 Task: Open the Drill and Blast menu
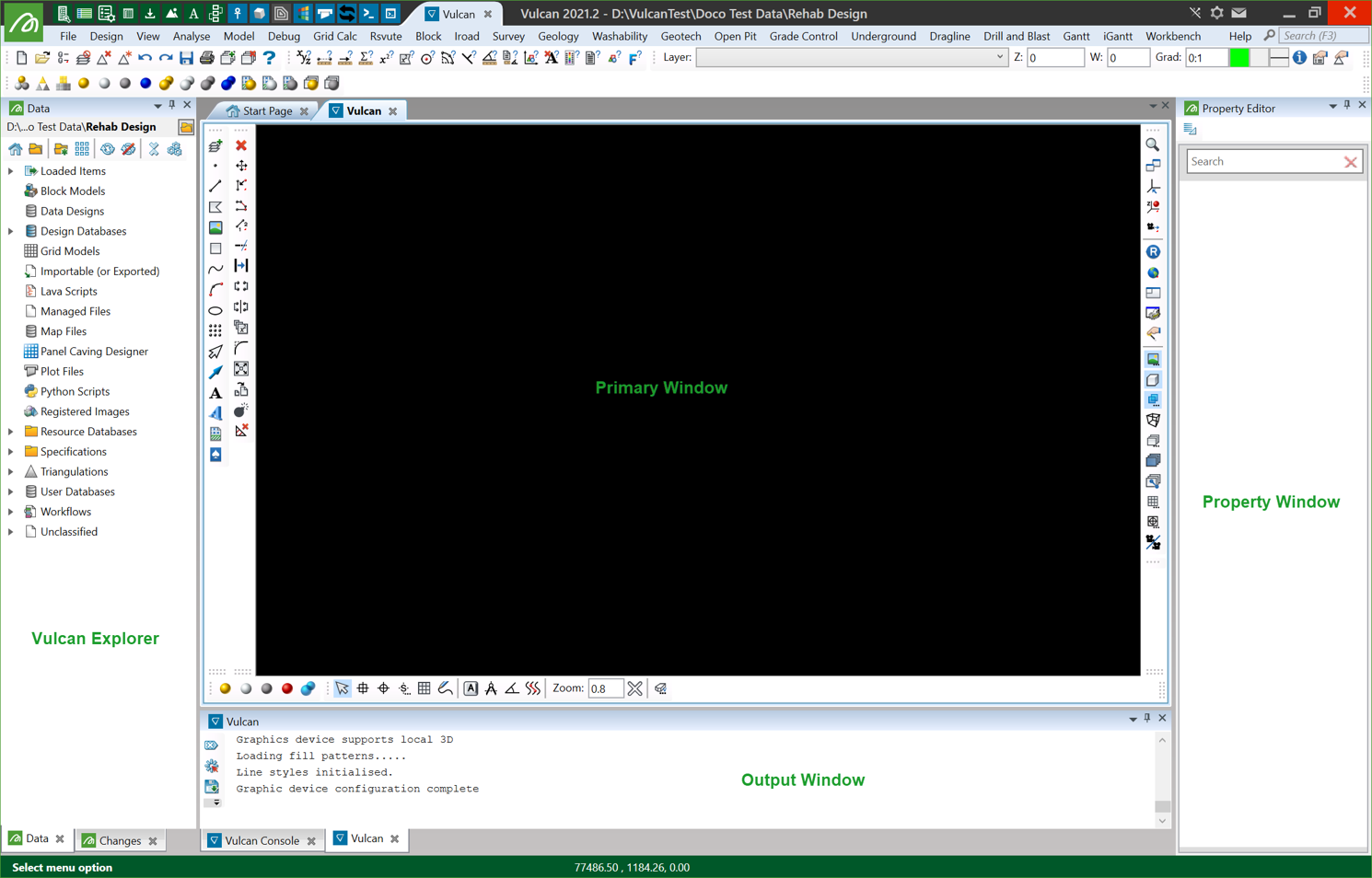coord(1017,36)
